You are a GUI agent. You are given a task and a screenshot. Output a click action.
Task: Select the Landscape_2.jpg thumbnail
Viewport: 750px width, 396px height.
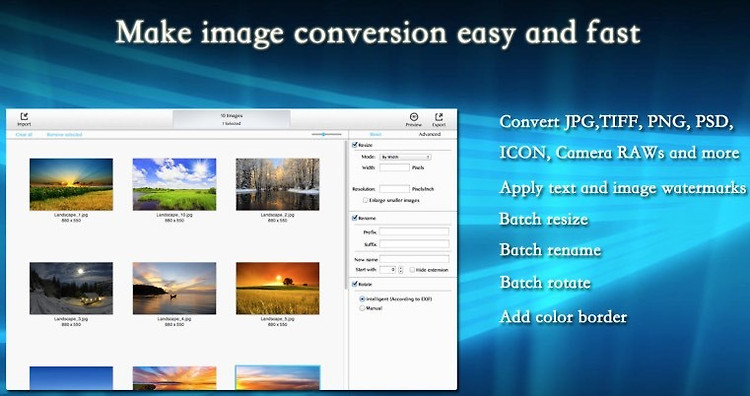(277, 185)
